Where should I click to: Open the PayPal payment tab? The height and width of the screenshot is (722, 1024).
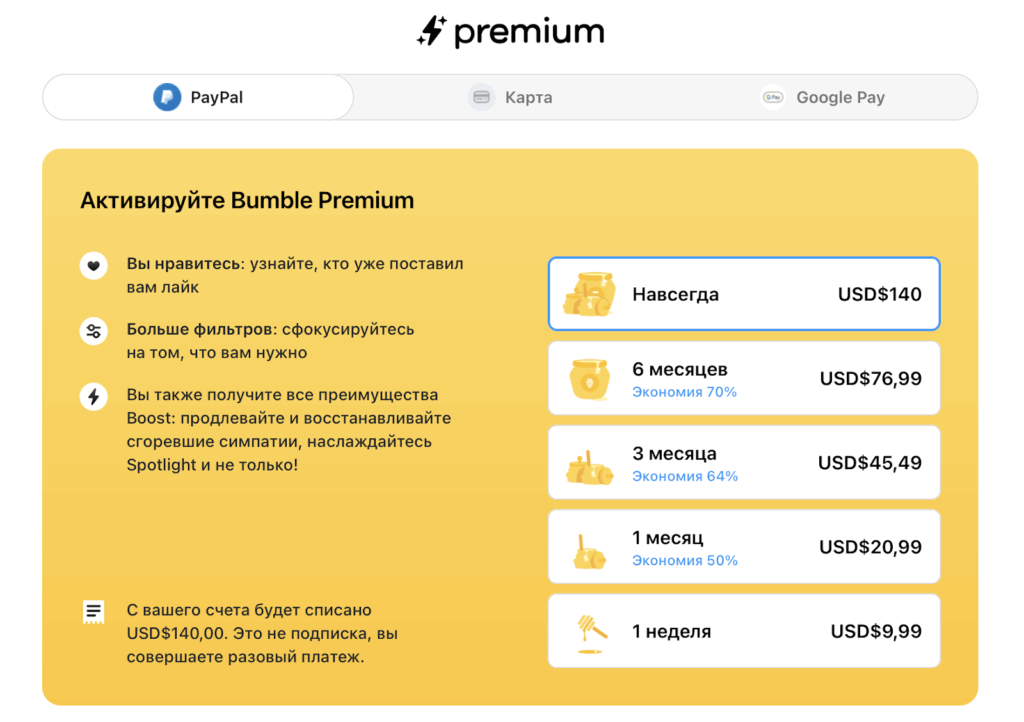click(197, 97)
